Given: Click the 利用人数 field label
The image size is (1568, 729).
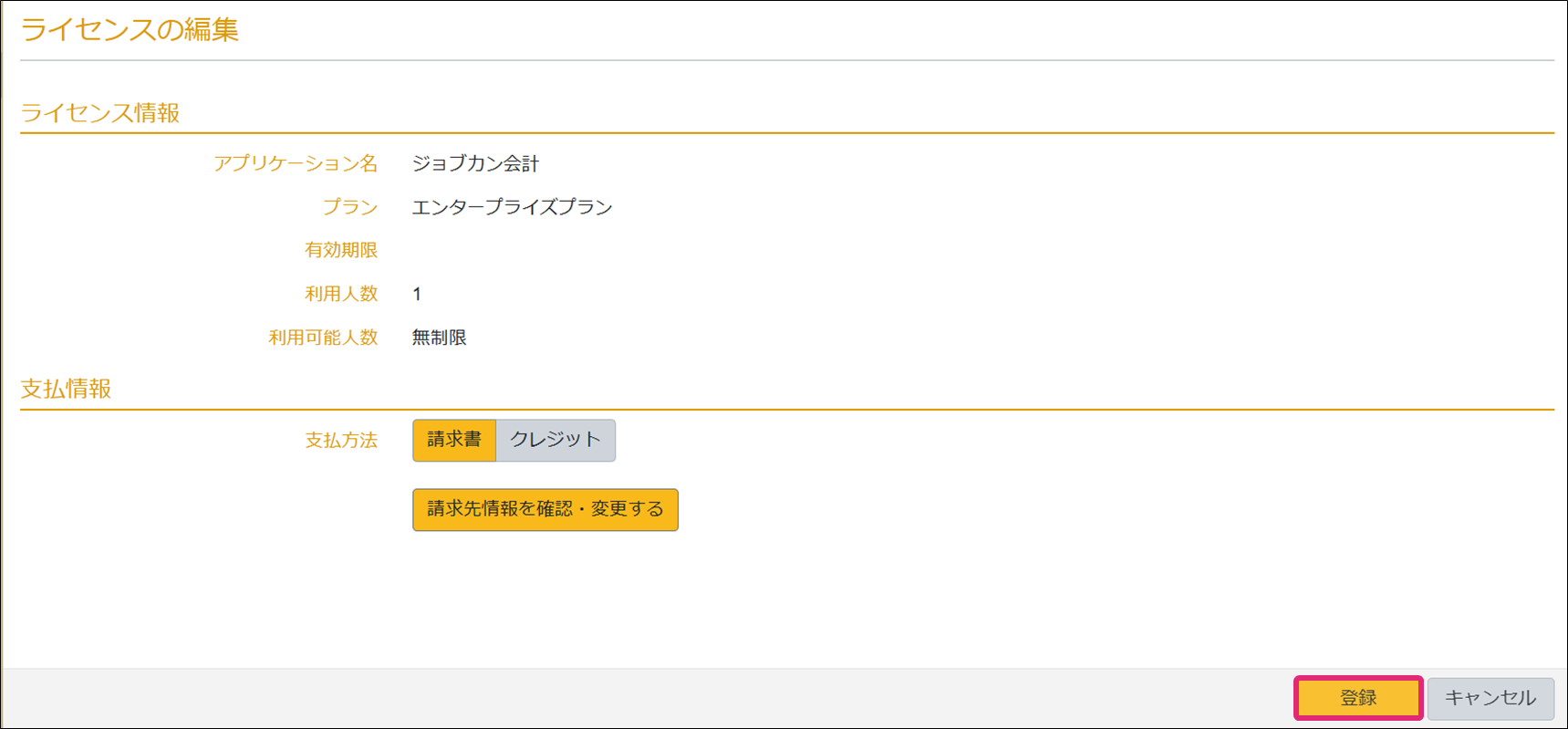Looking at the screenshot, I should [x=341, y=294].
